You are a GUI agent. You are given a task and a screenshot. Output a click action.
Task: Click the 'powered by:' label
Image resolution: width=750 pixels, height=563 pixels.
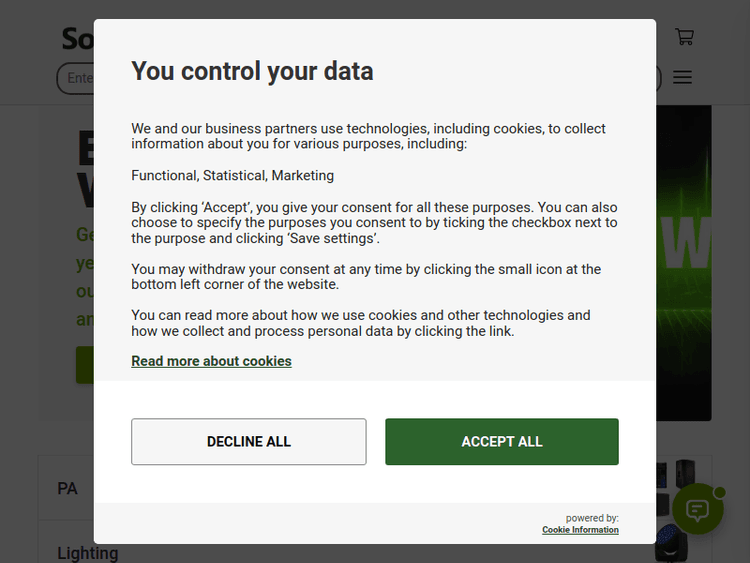[592, 518]
